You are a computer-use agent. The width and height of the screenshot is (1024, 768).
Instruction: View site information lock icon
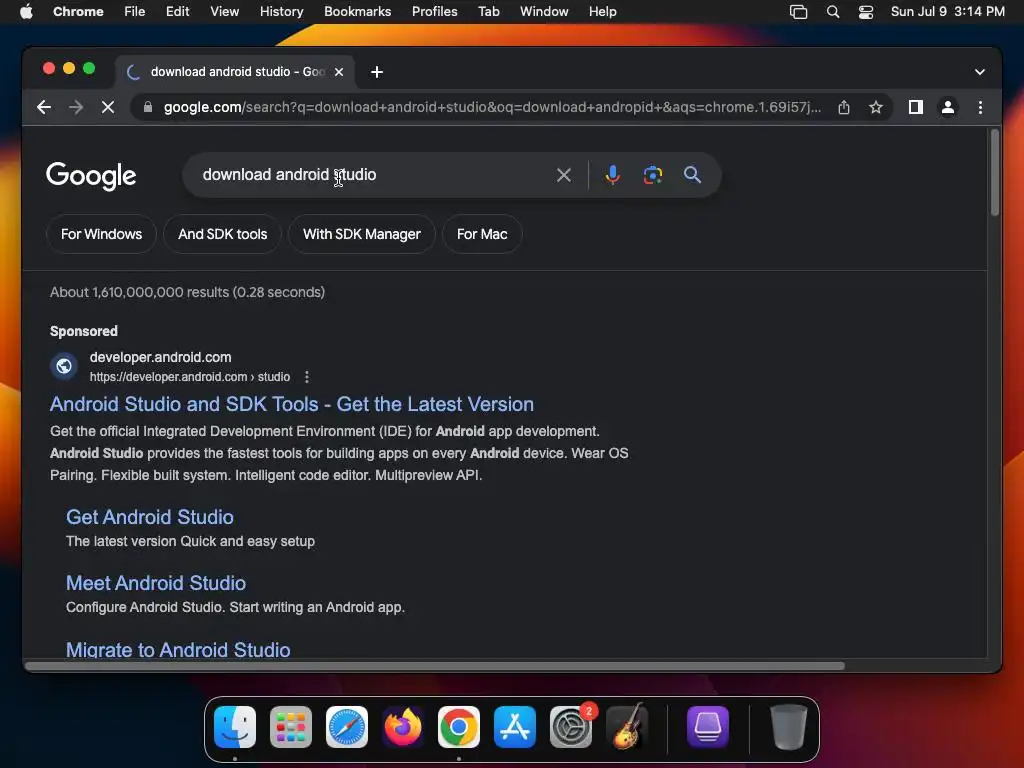pos(148,107)
